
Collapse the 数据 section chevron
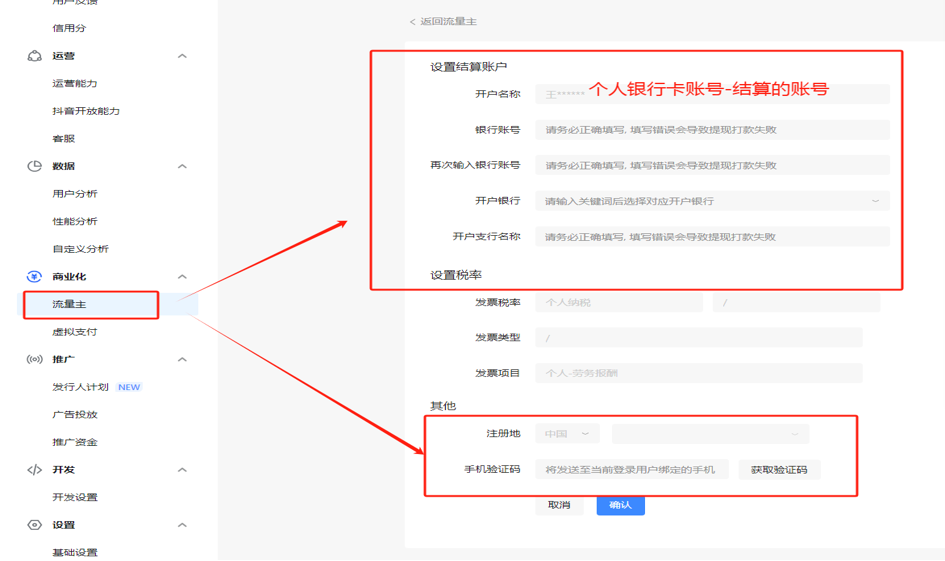pyautogui.click(x=182, y=166)
